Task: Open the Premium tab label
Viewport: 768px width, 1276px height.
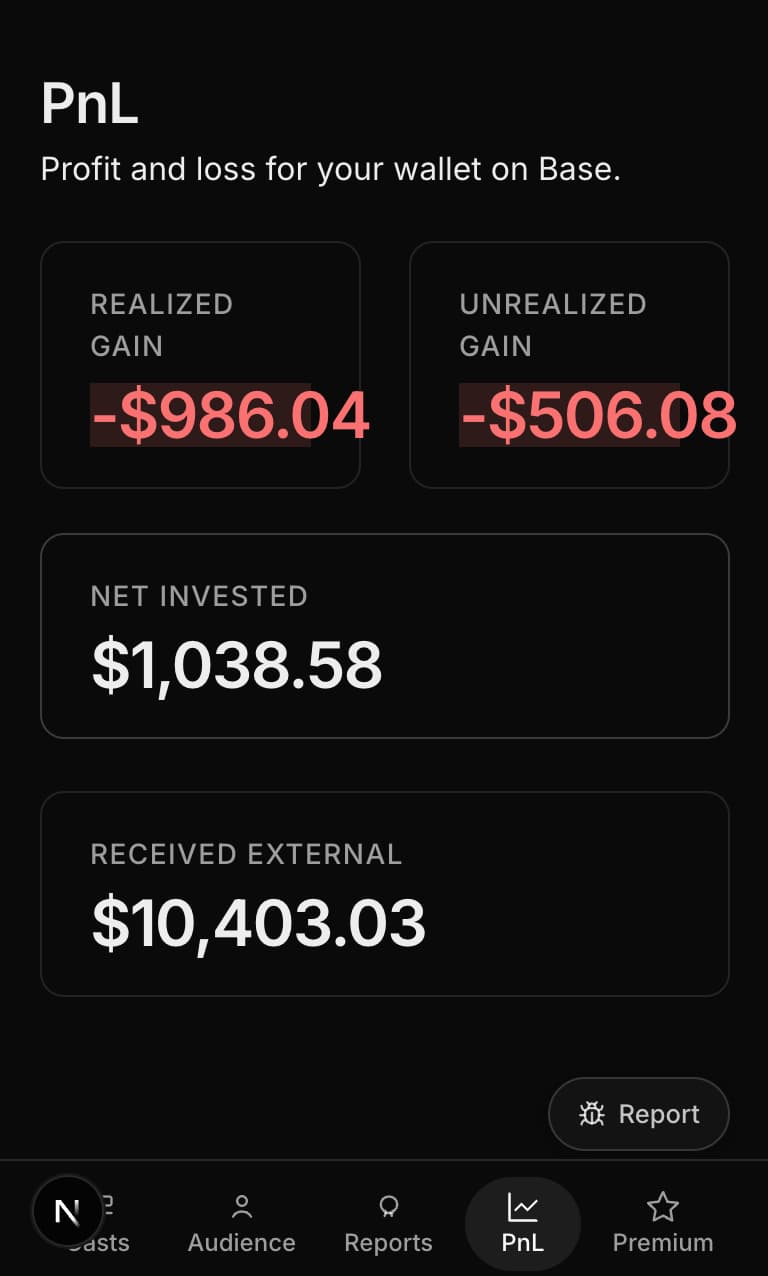Action: 662,1242
